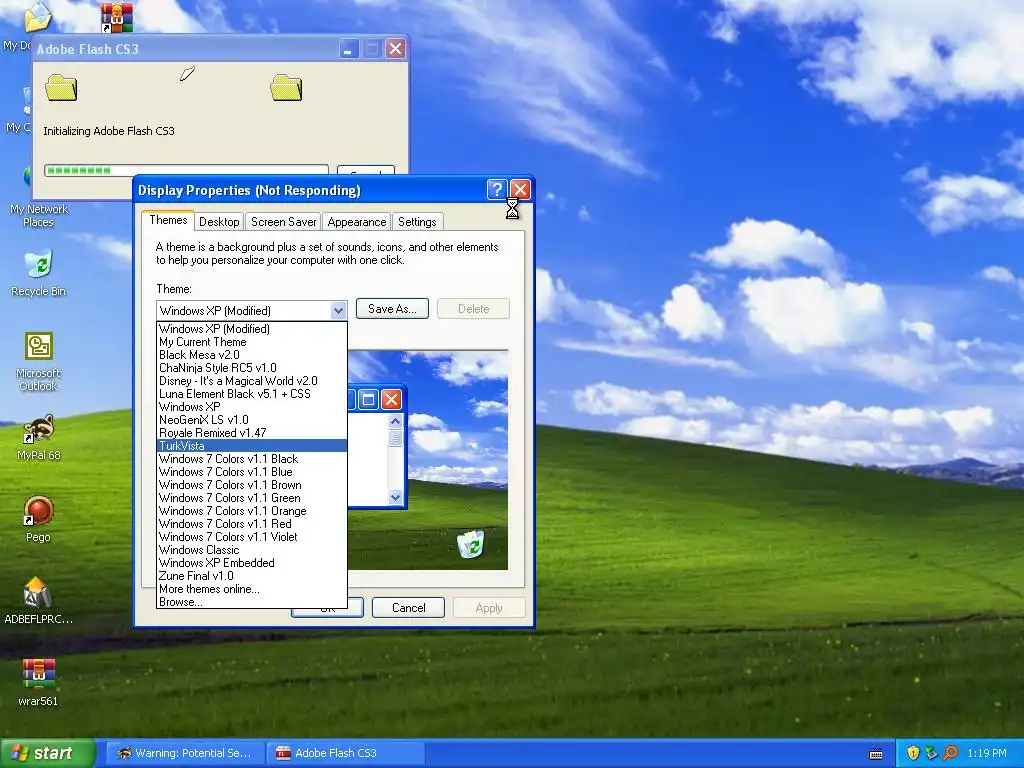The image size is (1024, 768).
Task: Click the left folder icon in Flash installer
Action: click(61, 88)
